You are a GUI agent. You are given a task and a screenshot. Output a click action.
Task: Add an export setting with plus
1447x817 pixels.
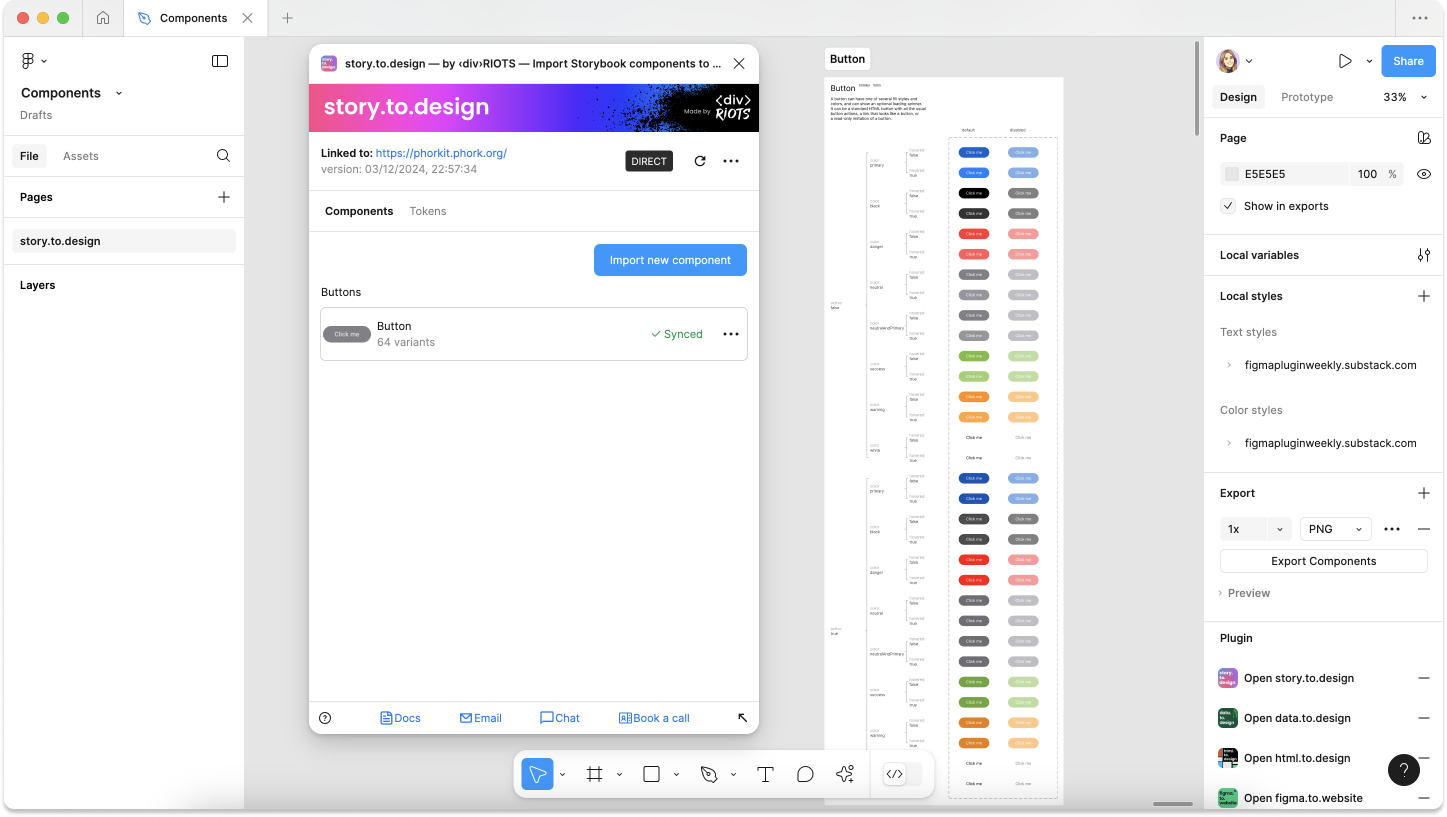tap(1424, 493)
